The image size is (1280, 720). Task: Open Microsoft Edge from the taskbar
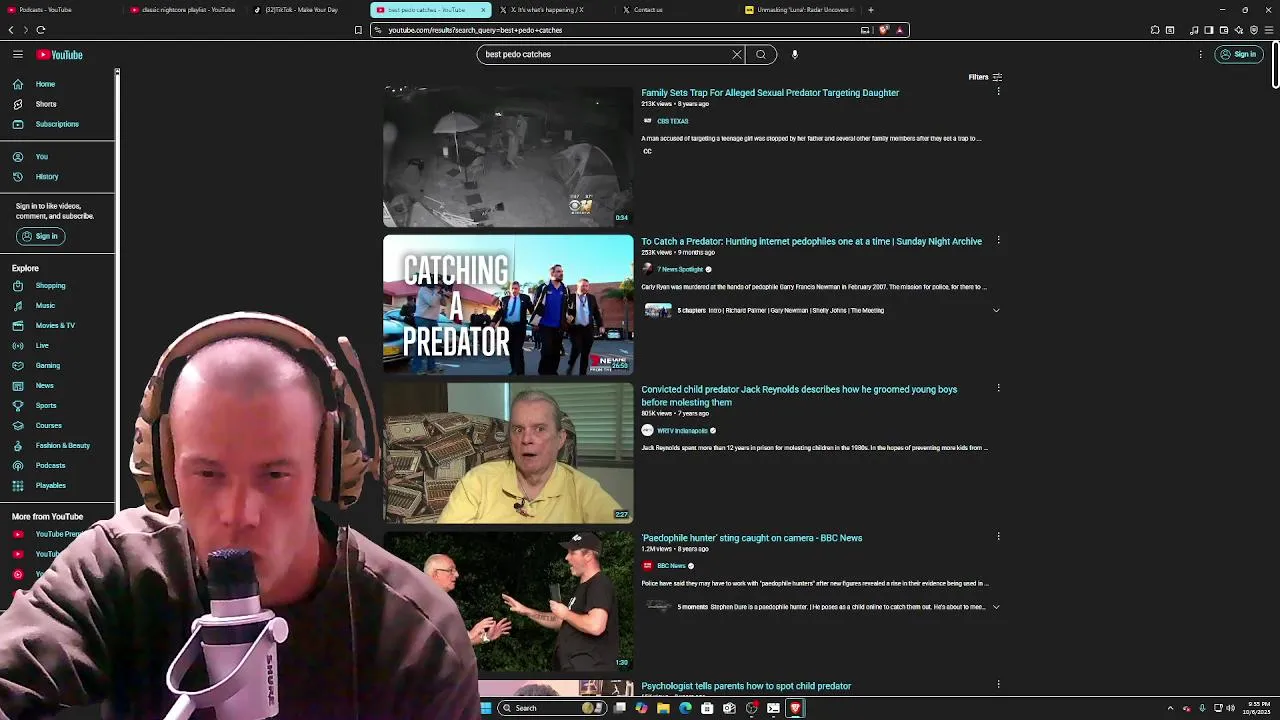point(685,708)
